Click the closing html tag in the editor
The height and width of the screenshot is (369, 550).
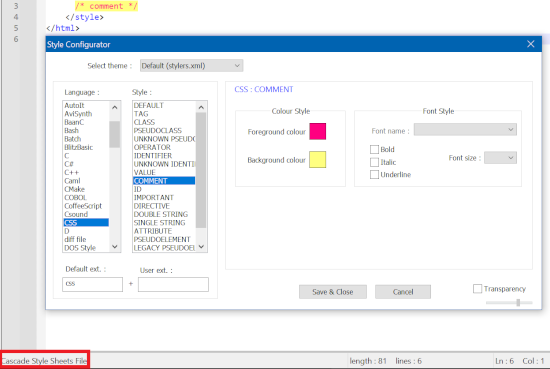point(63,28)
